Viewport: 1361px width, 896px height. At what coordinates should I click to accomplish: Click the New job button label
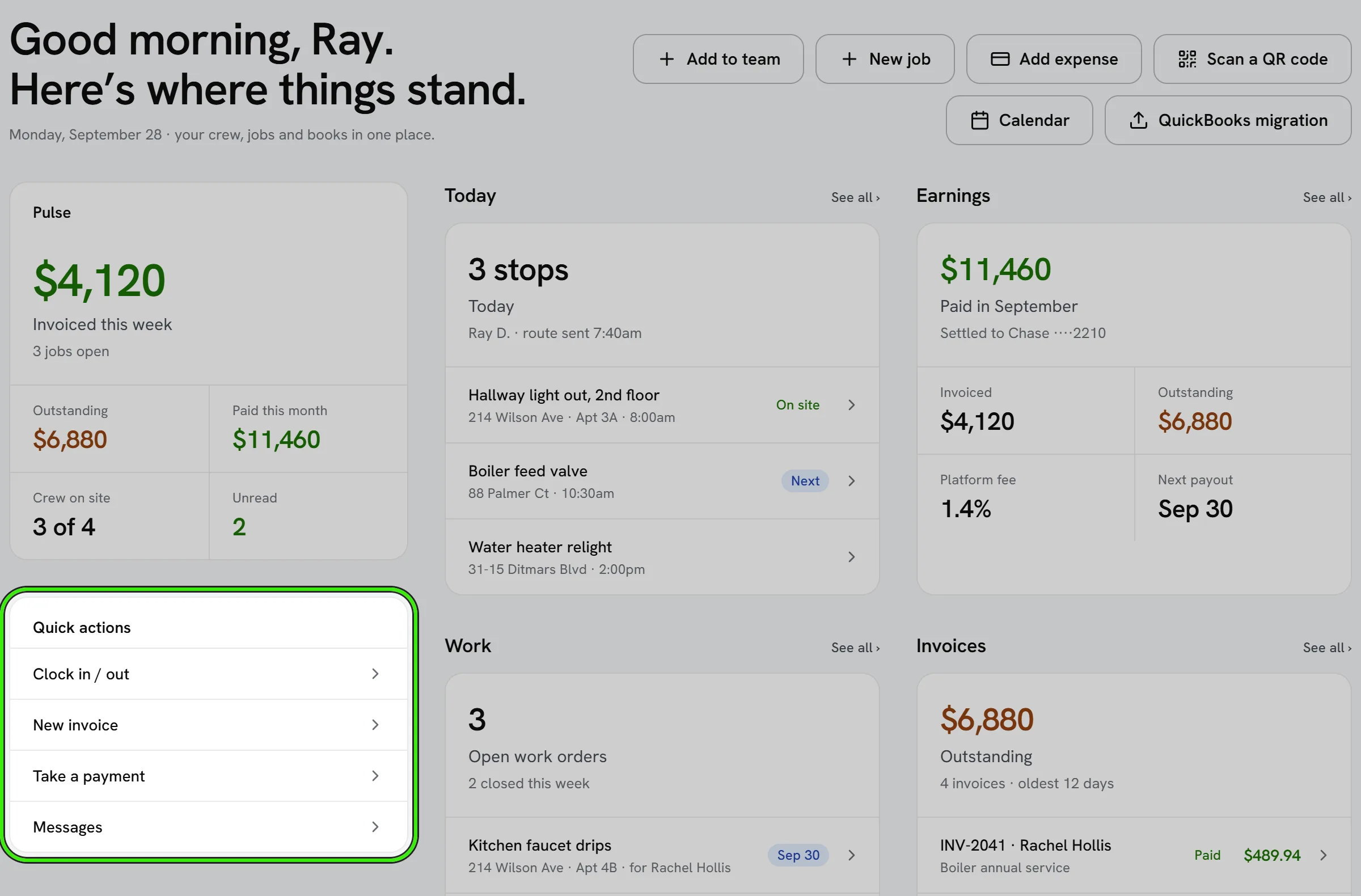[x=899, y=59]
